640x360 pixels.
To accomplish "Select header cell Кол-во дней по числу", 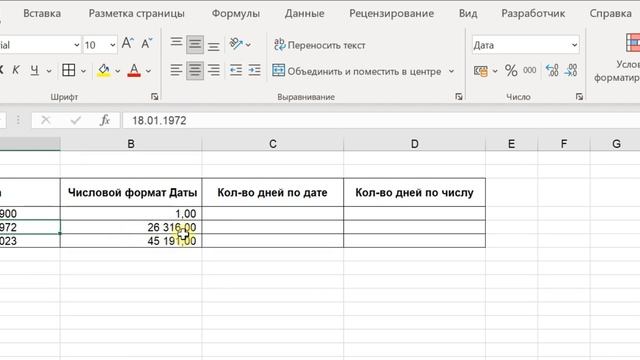I will tap(414, 192).
